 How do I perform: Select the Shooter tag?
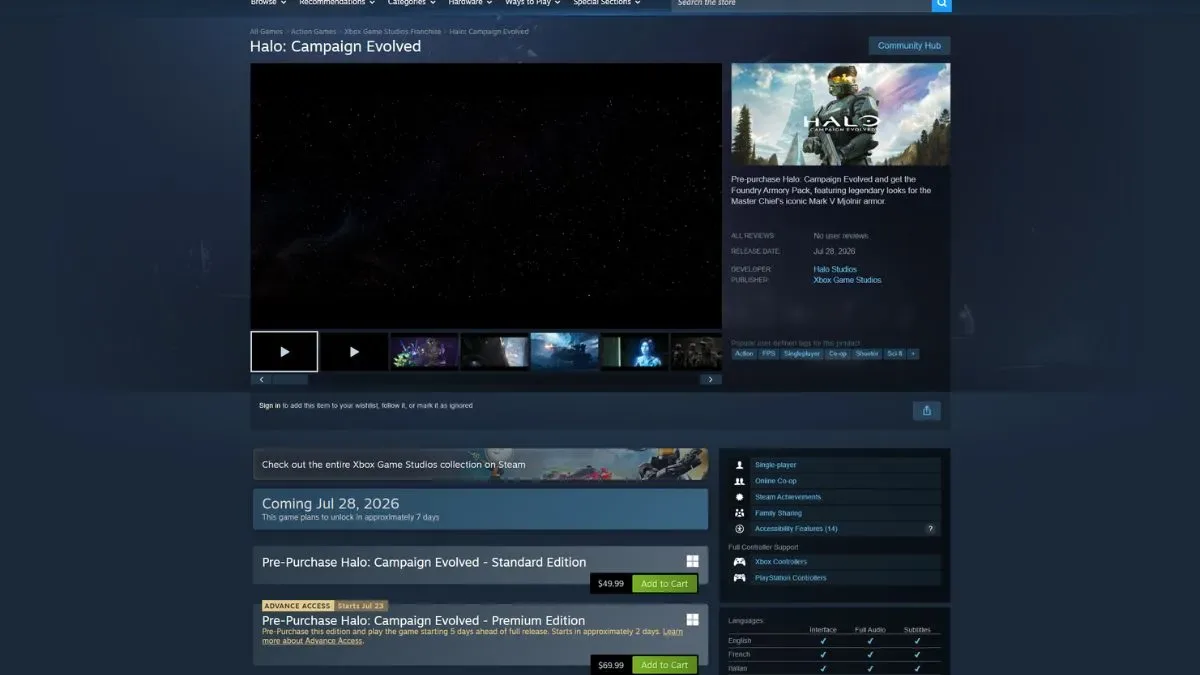[867, 354]
